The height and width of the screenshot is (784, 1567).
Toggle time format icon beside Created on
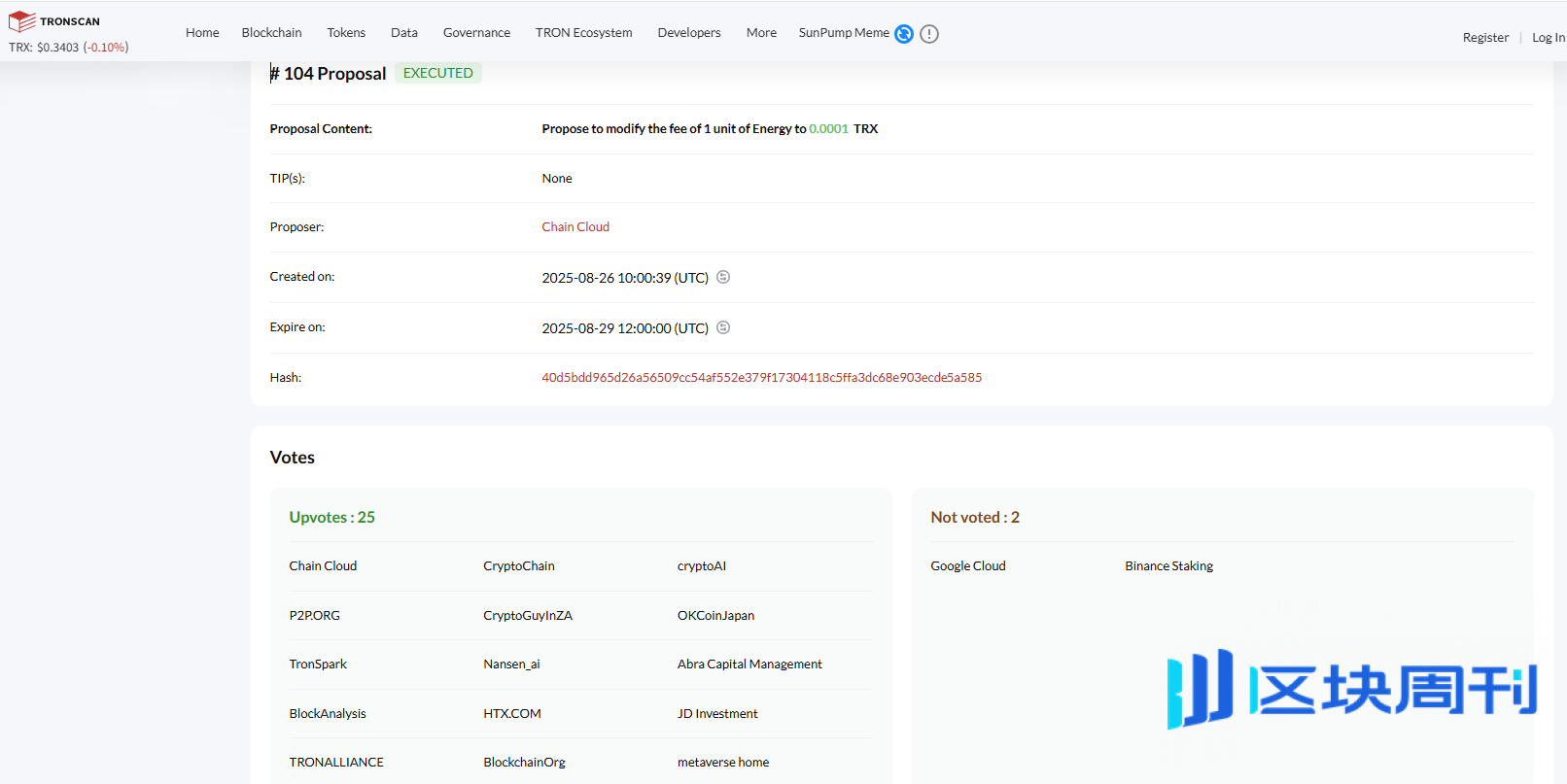click(723, 277)
